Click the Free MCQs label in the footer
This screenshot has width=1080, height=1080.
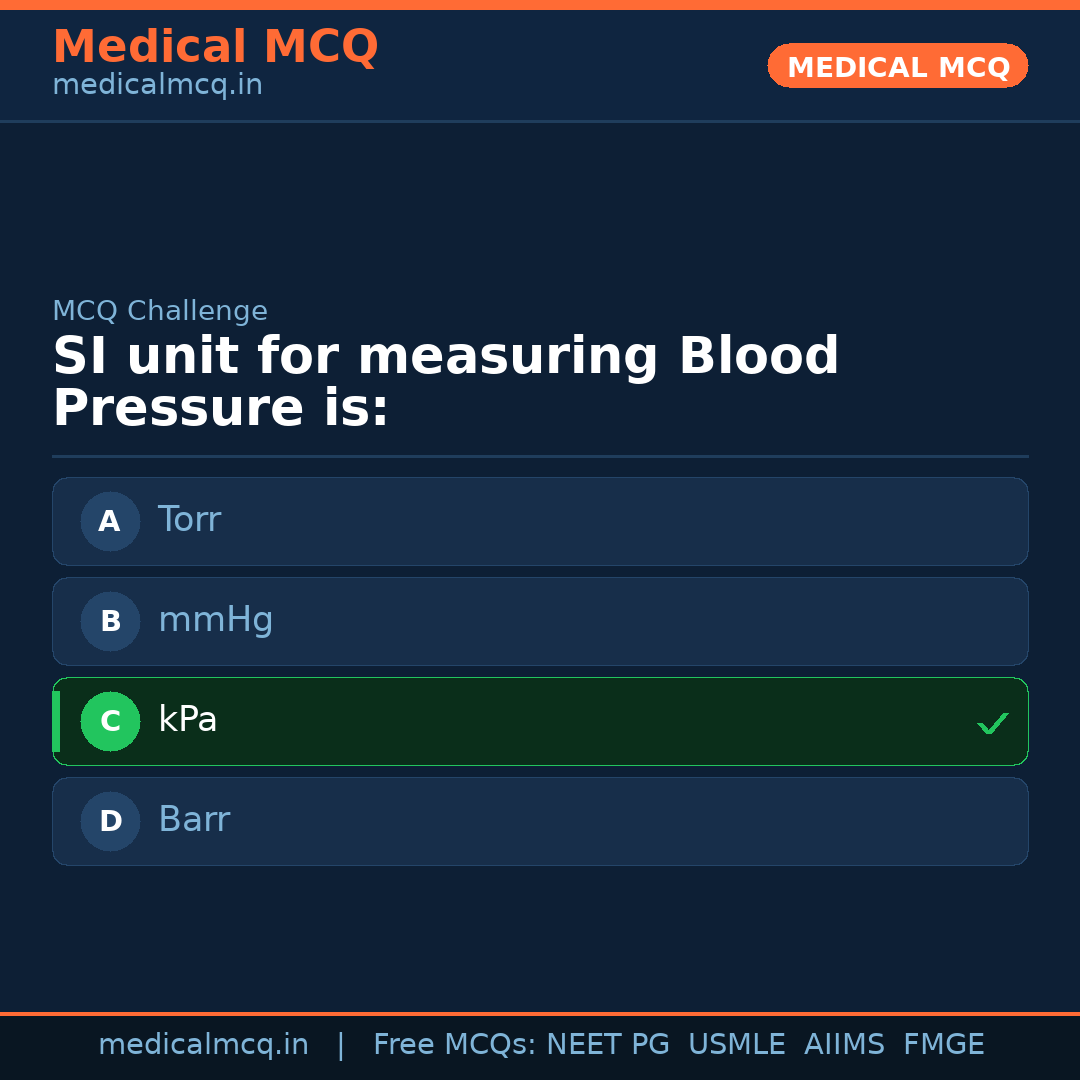(454, 1045)
